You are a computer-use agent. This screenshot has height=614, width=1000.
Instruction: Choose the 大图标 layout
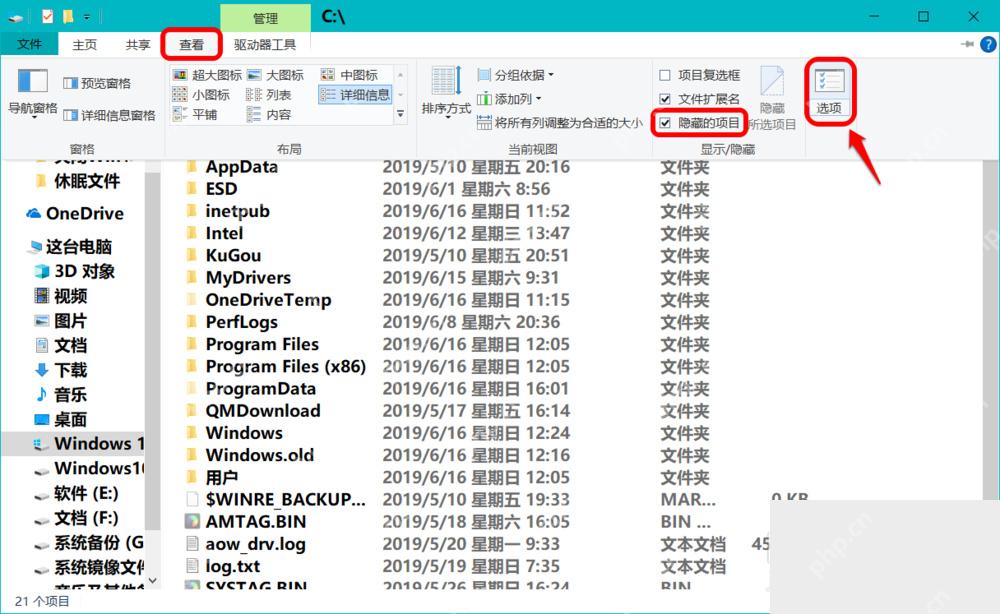pos(276,75)
